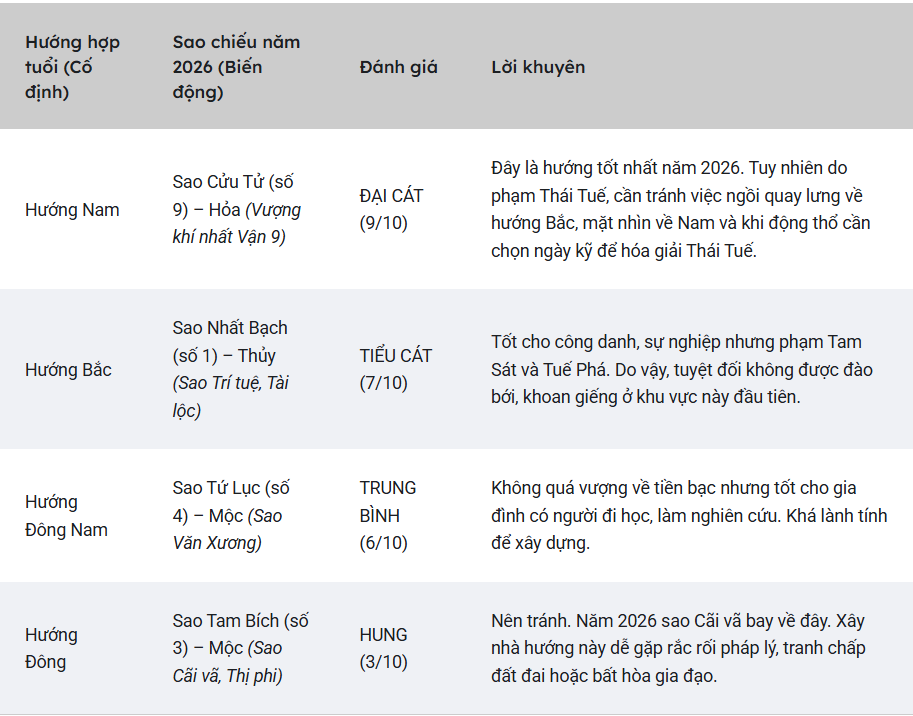Click the "Sao chiếu năm 2026" column header
This screenshot has height=716, width=913.
click(x=236, y=67)
